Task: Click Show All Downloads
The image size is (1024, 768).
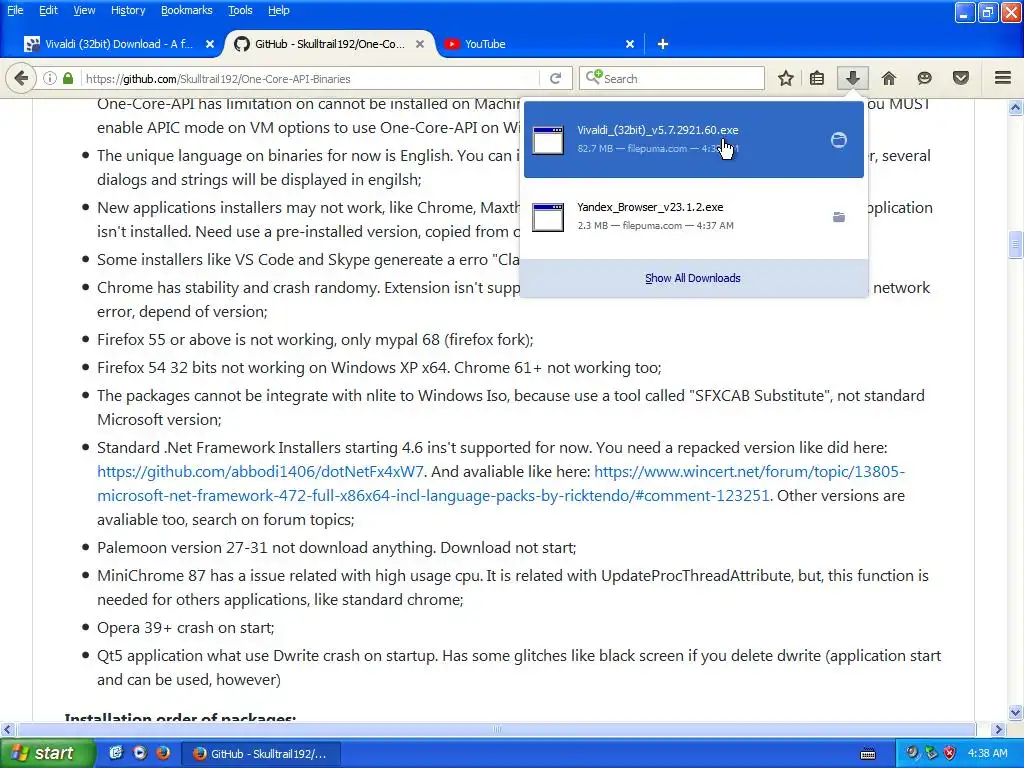Action: (x=693, y=278)
